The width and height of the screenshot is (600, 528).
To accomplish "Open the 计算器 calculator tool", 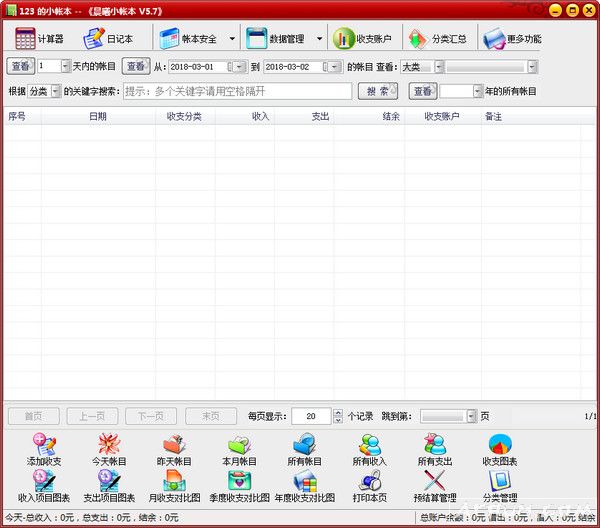I will point(40,39).
